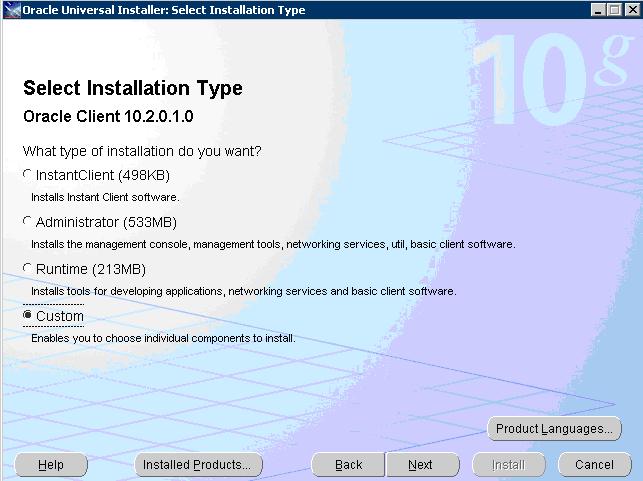Viewport: 643px width, 481px height.
Task: Click the window title text in title bar
Action: click(x=164, y=10)
